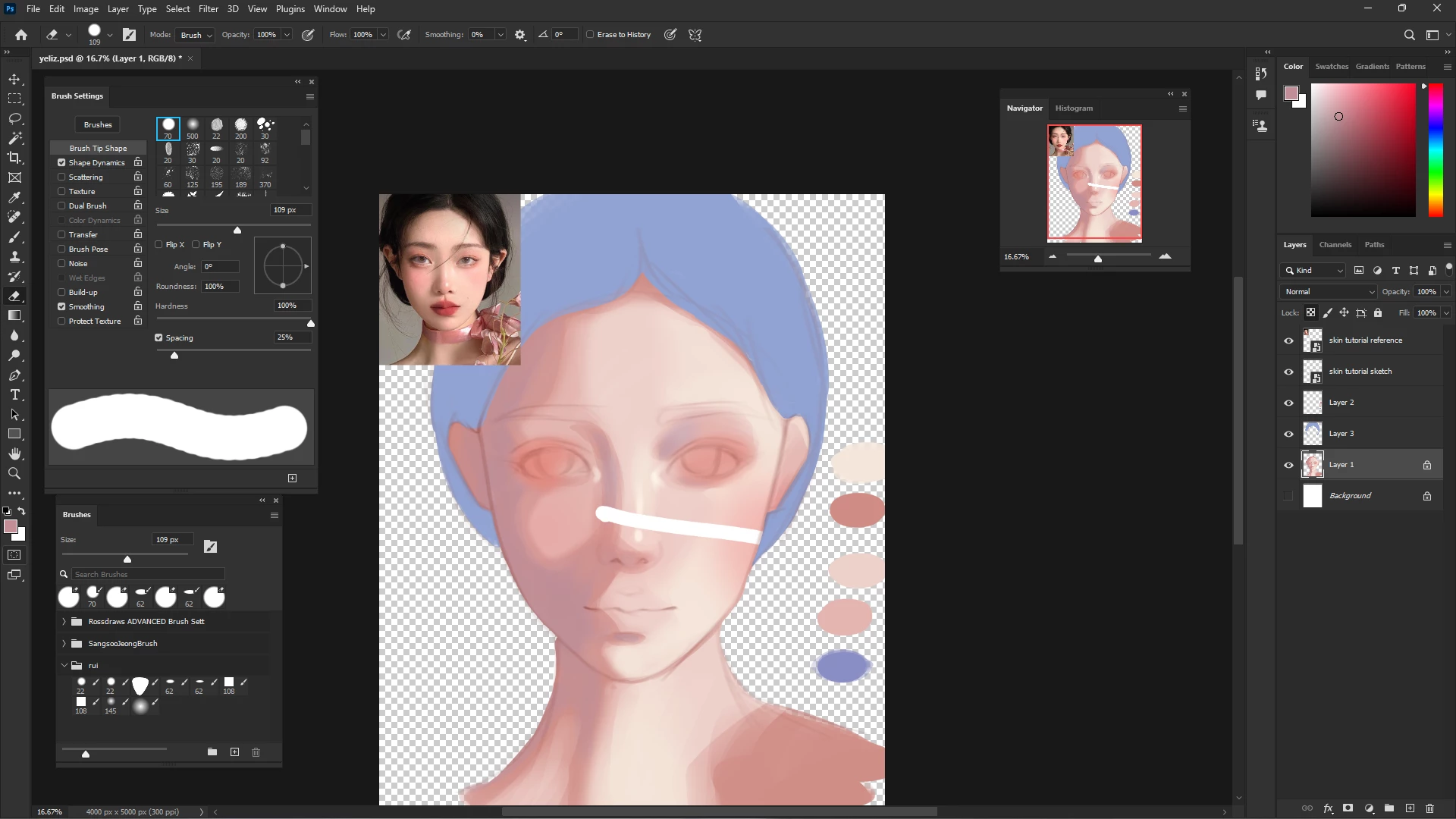Image resolution: width=1456 pixels, height=819 pixels.
Task: Select the Type tool
Action: coord(14,395)
